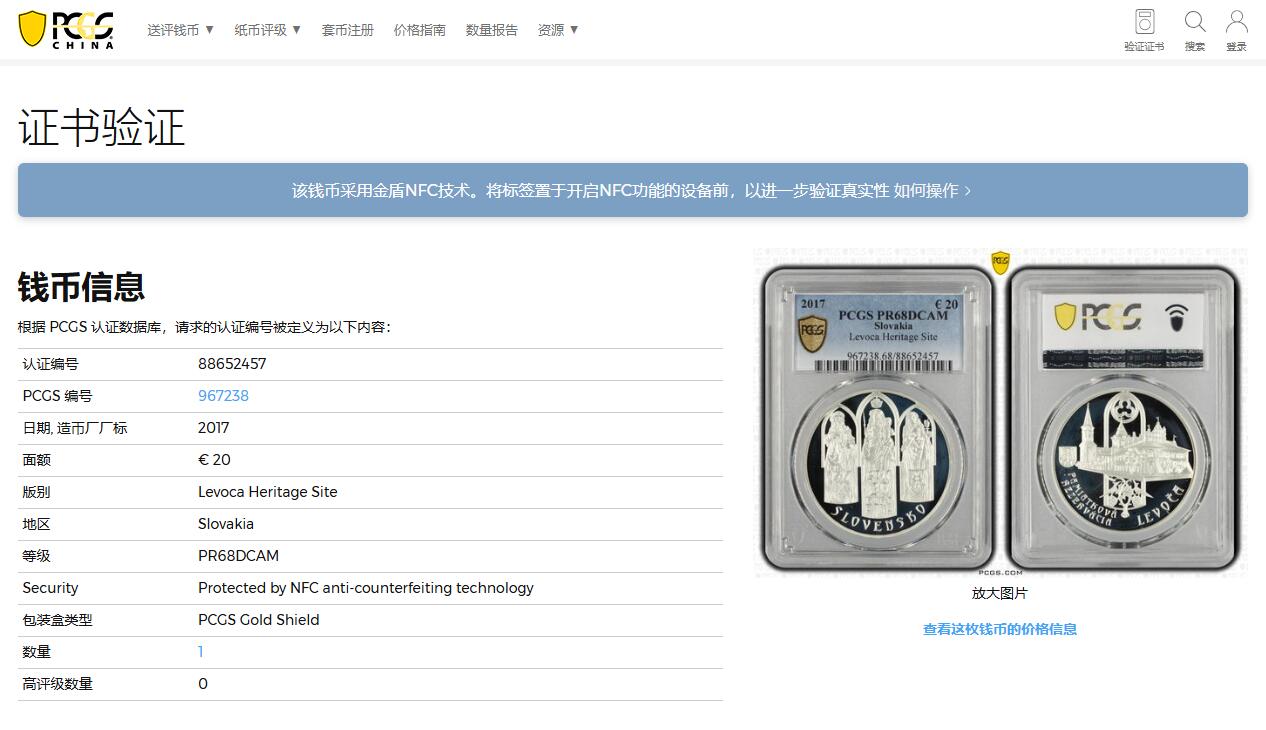Select the region value Slovakia
This screenshot has height=730, width=1266.
click(x=226, y=524)
